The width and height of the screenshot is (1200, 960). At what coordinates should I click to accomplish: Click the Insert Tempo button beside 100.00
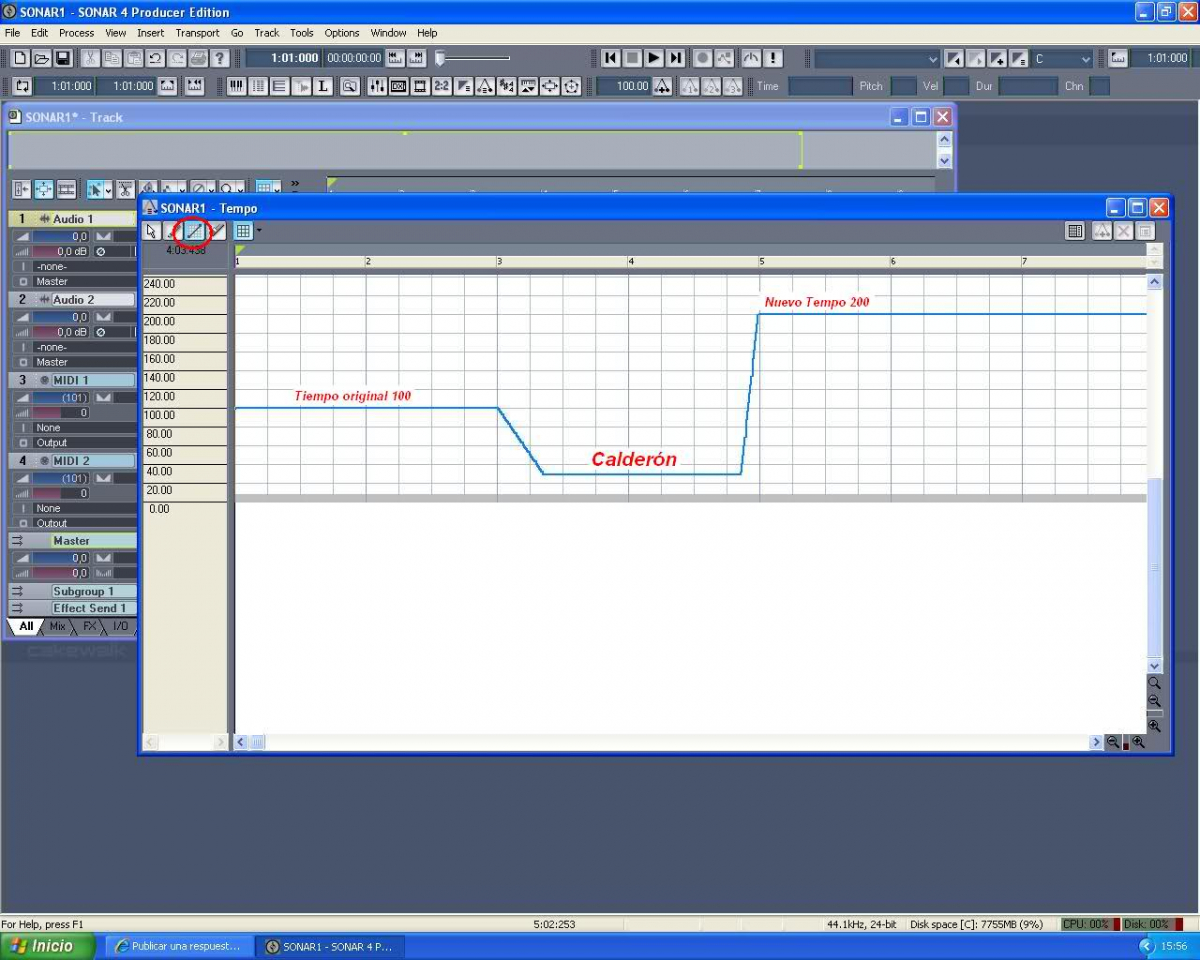pyautogui.click(x=663, y=87)
